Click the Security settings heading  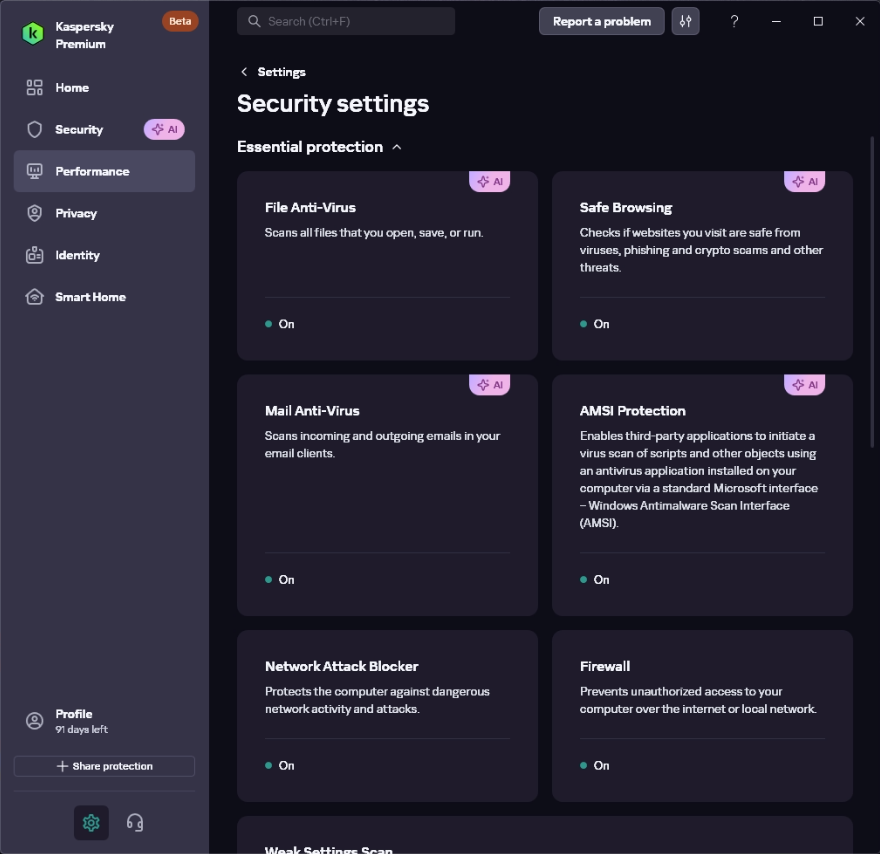click(x=333, y=104)
